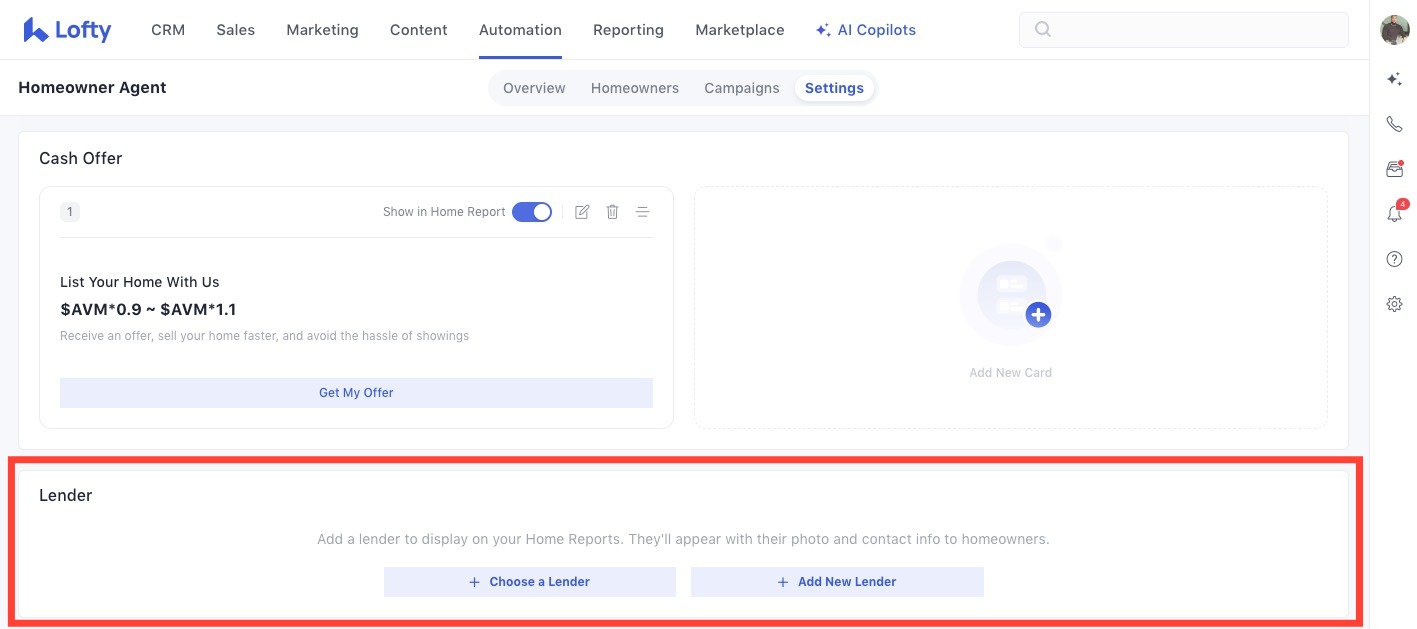Click the "Add a lender to display" description

pos(683,539)
